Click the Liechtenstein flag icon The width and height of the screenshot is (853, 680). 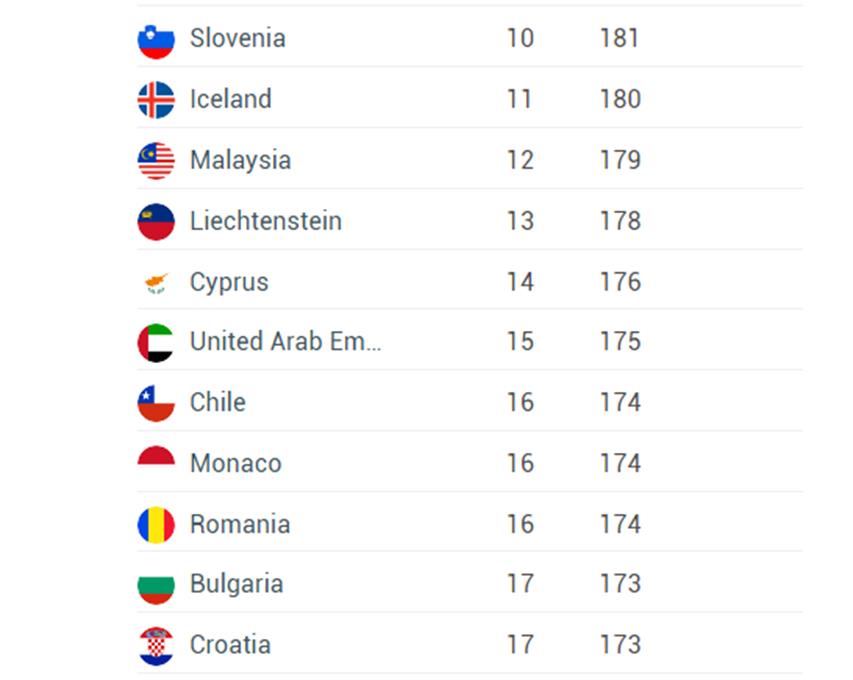click(156, 222)
